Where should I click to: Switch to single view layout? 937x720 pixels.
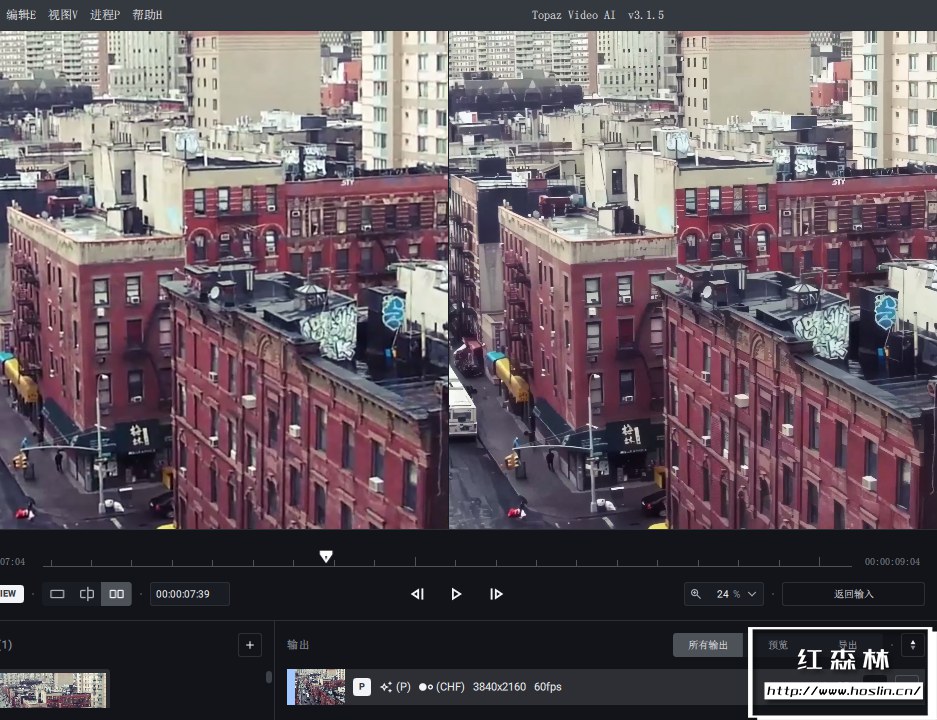[x=57, y=594]
